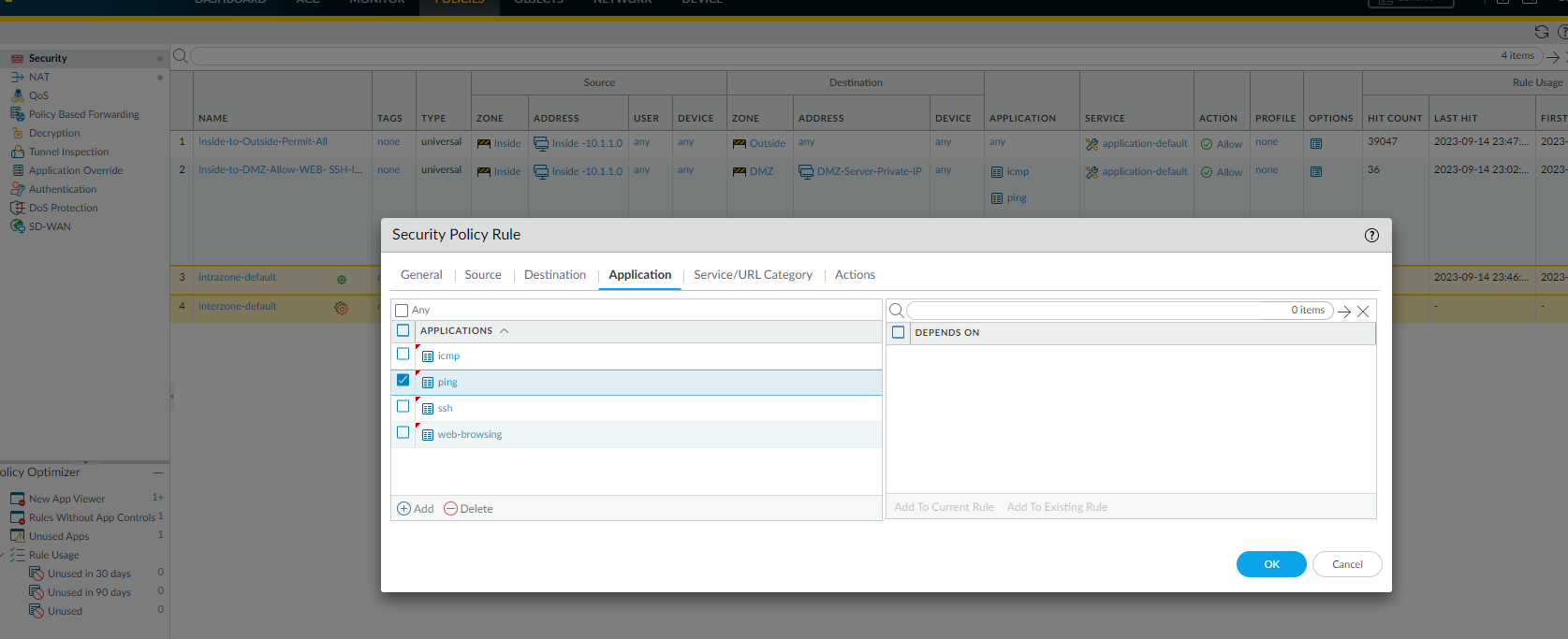Click the refresh icon at top right
The width and height of the screenshot is (1568, 639).
(x=1541, y=32)
